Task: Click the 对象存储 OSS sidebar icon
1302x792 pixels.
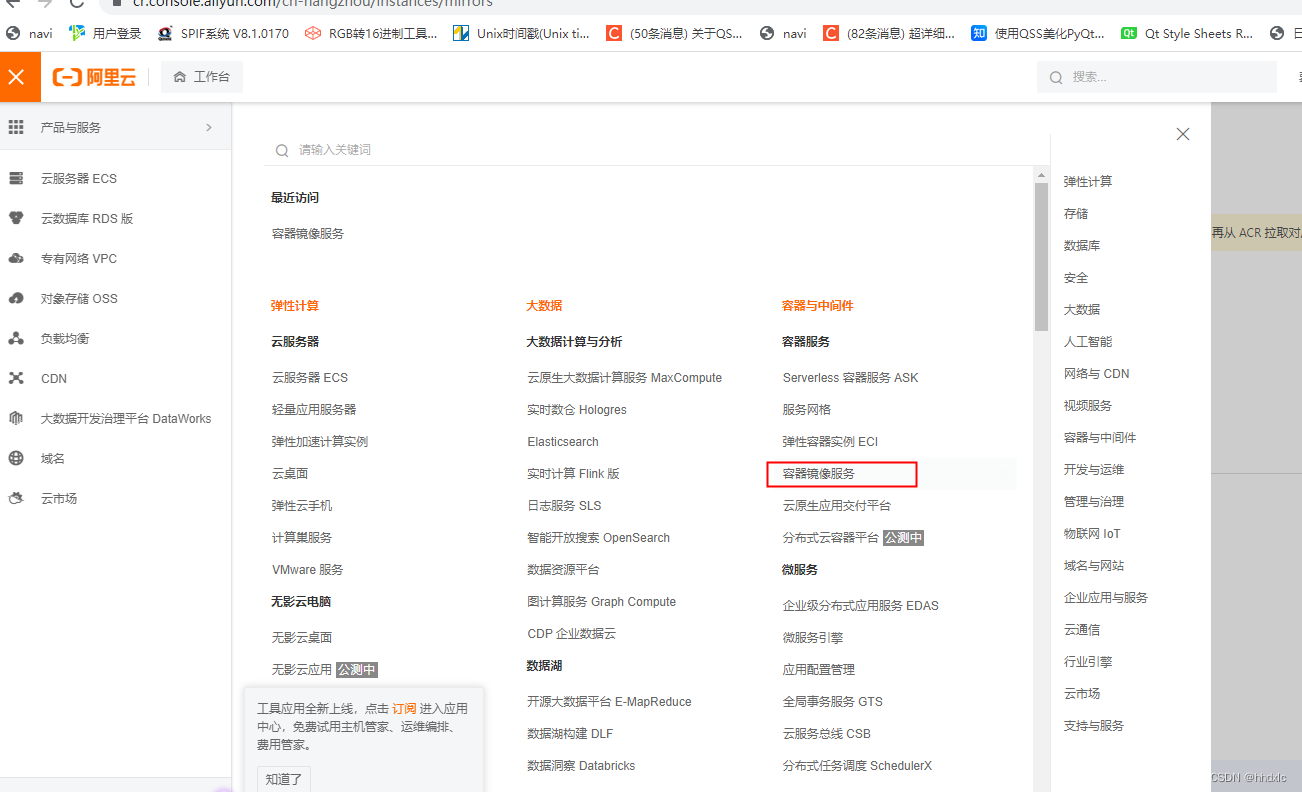Action: pos(16,298)
